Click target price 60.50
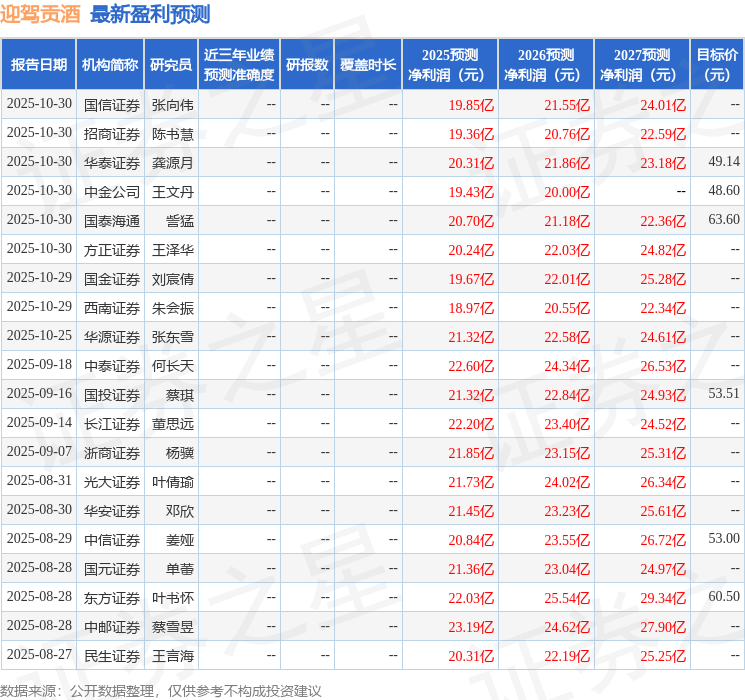Screen dimensions: 745x700 724,596
